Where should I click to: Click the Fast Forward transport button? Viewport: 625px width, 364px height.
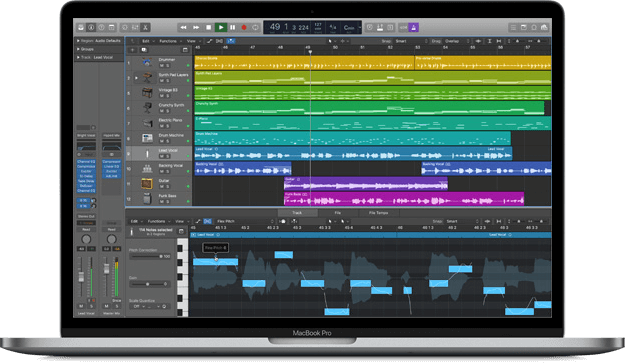(196, 28)
